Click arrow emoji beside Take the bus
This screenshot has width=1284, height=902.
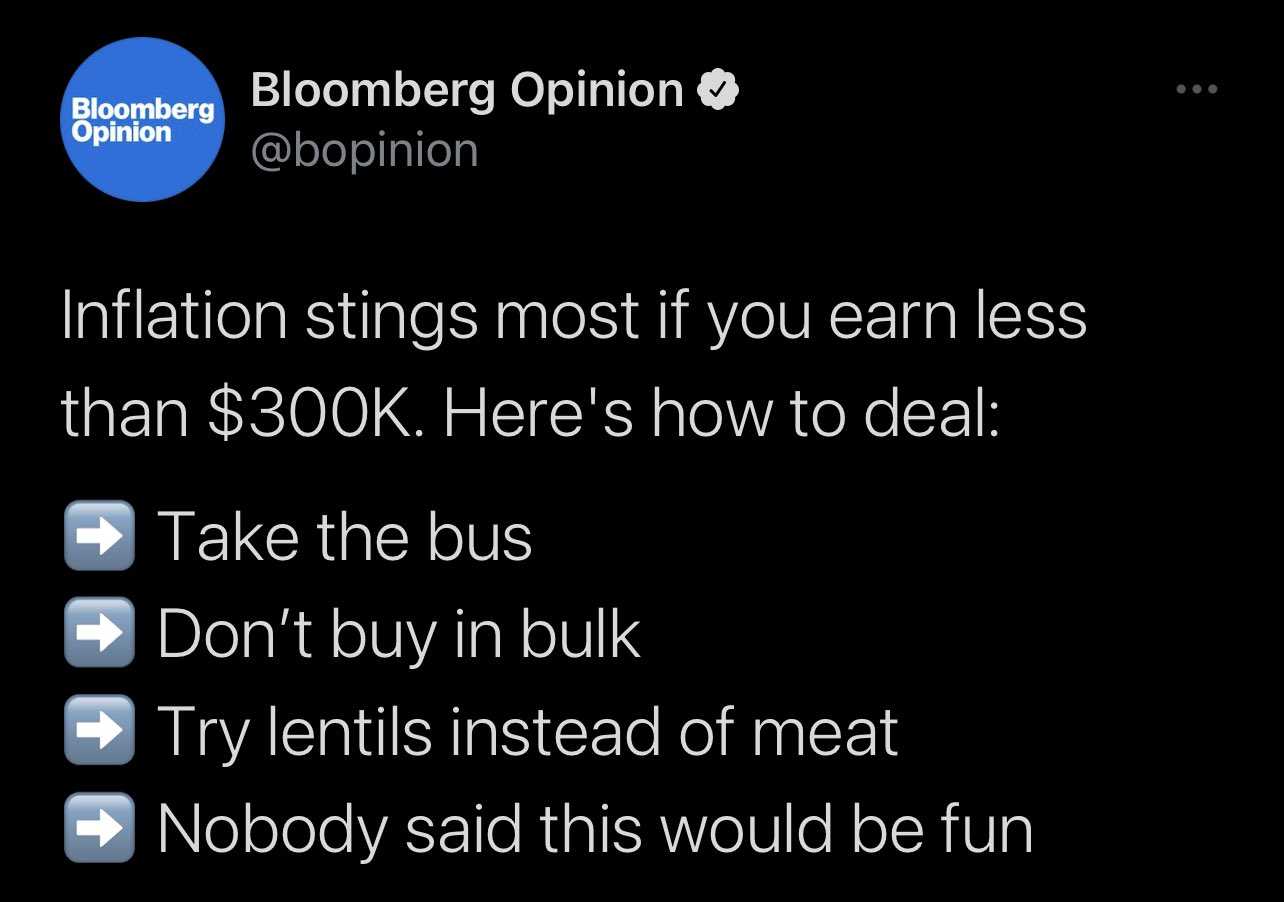click(98, 536)
